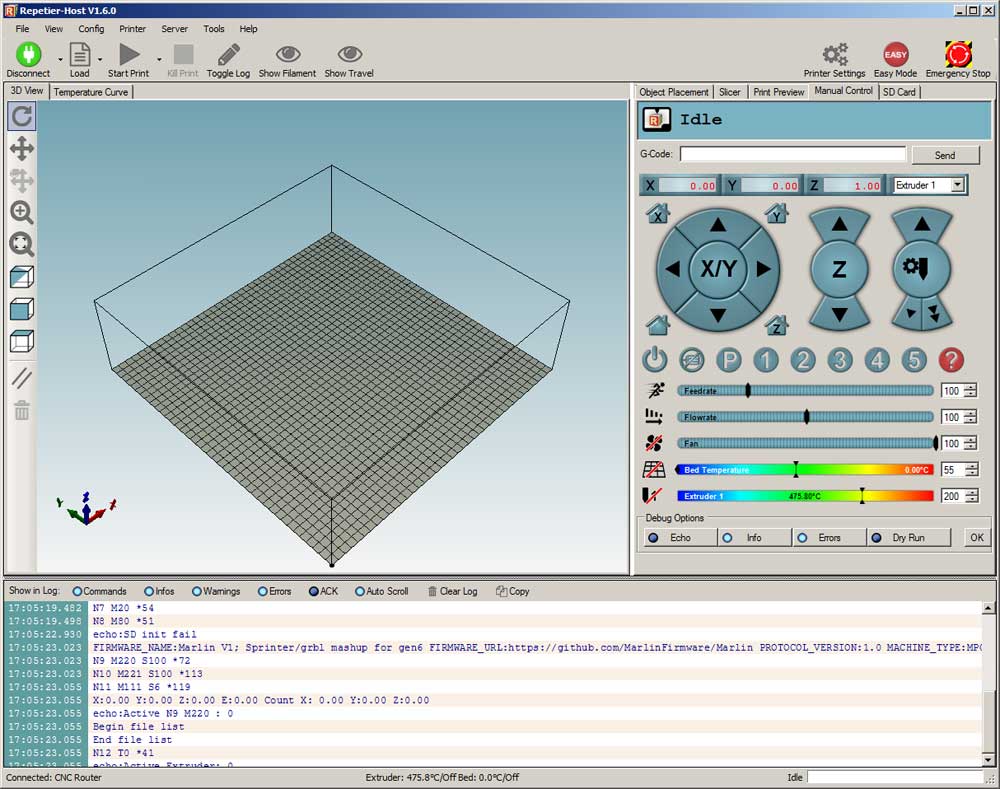Adjust the Flowrate value stepper
1000x789 pixels.
971,417
